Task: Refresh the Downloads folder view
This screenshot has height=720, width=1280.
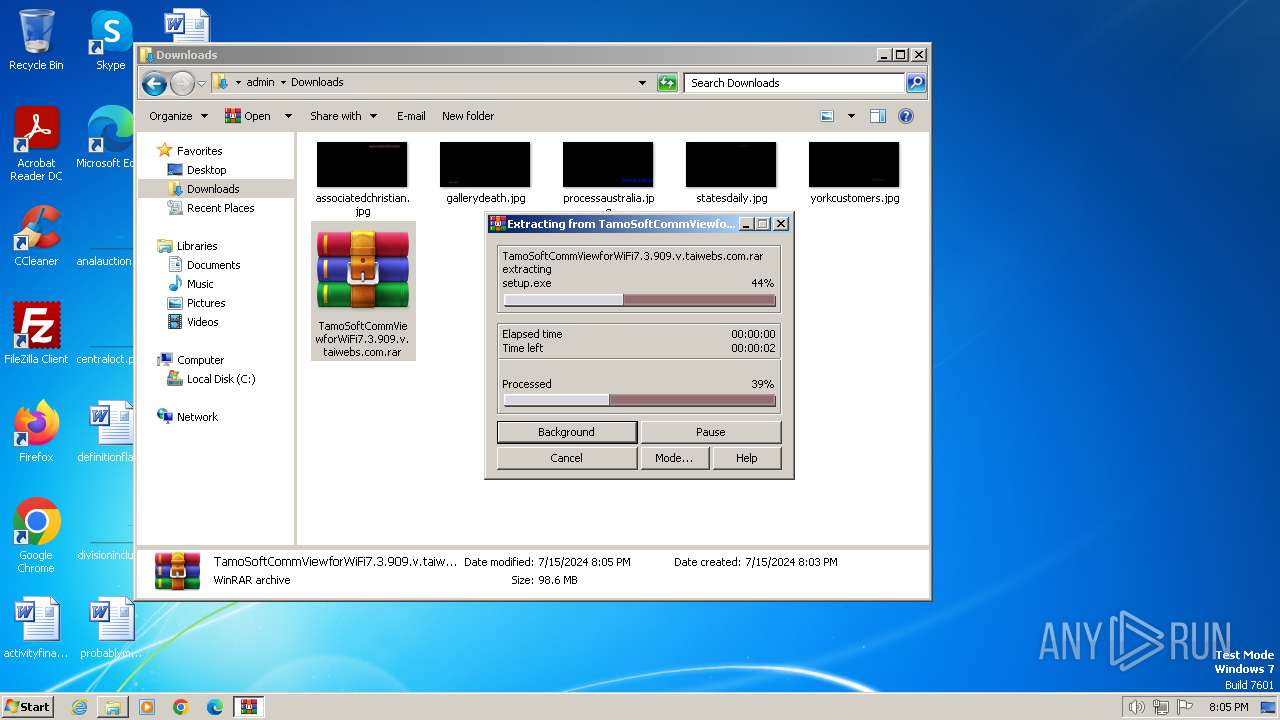Action: click(667, 83)
